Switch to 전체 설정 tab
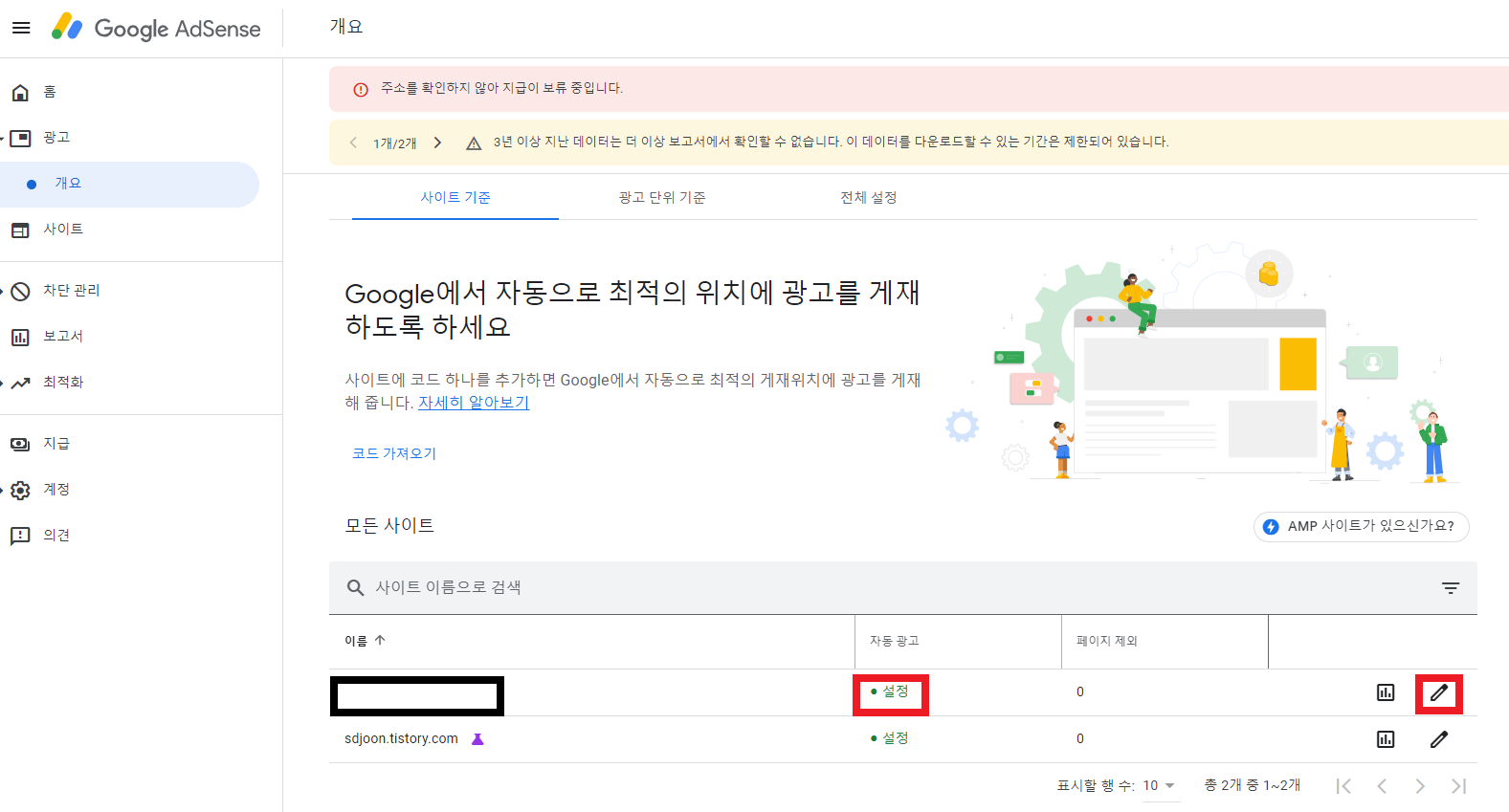This screenshot has width=1509, height=812. [869, 198]
